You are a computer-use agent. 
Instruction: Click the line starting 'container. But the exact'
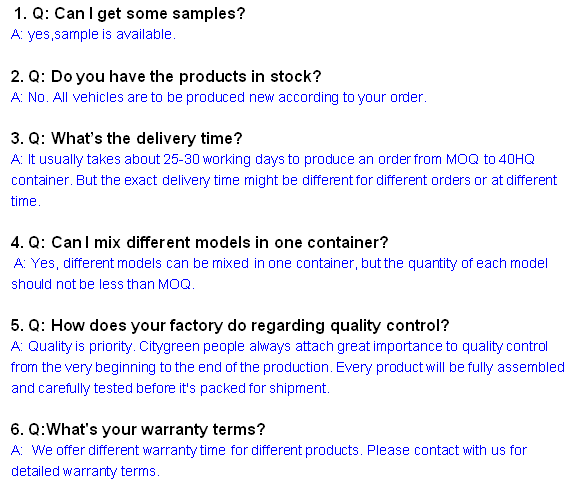pos(284,181)
